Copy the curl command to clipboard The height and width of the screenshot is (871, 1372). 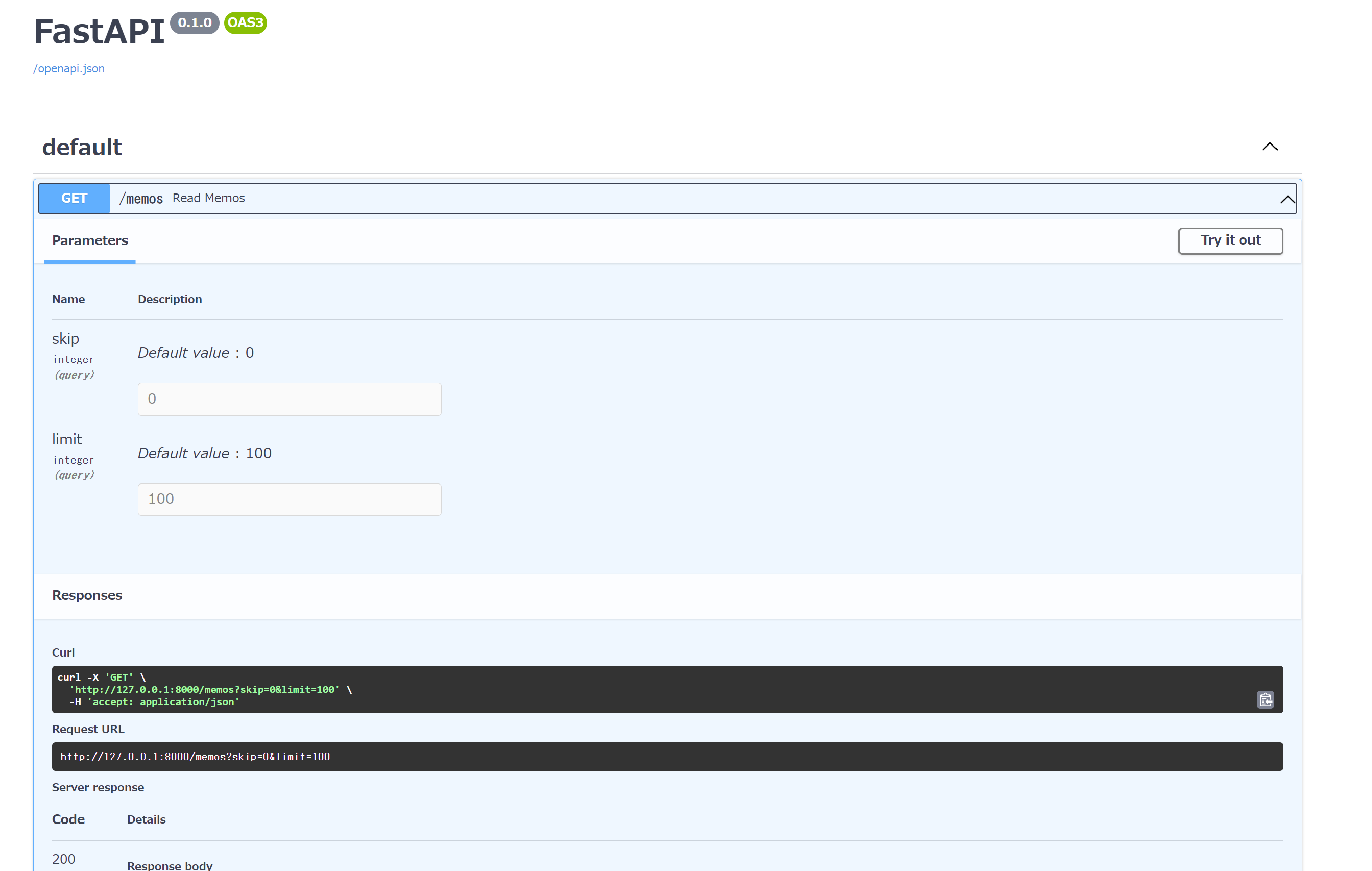[x=1265, y=700]
